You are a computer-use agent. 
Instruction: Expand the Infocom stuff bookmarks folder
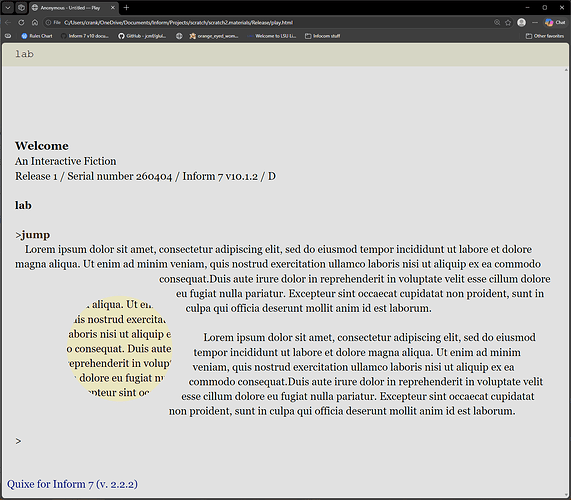pos(322,36)
